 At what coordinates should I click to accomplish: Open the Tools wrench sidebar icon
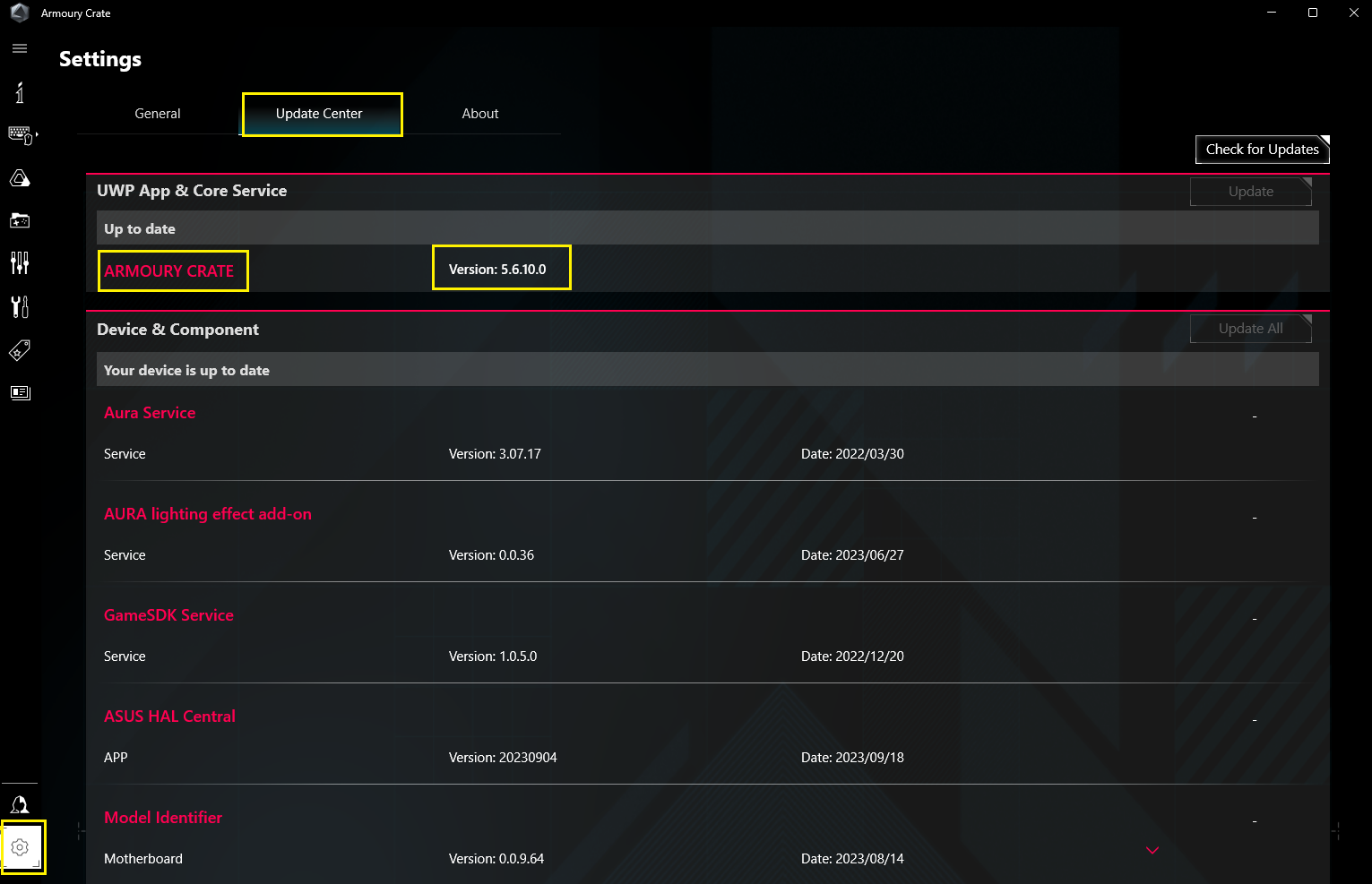[x=20, y=306]
